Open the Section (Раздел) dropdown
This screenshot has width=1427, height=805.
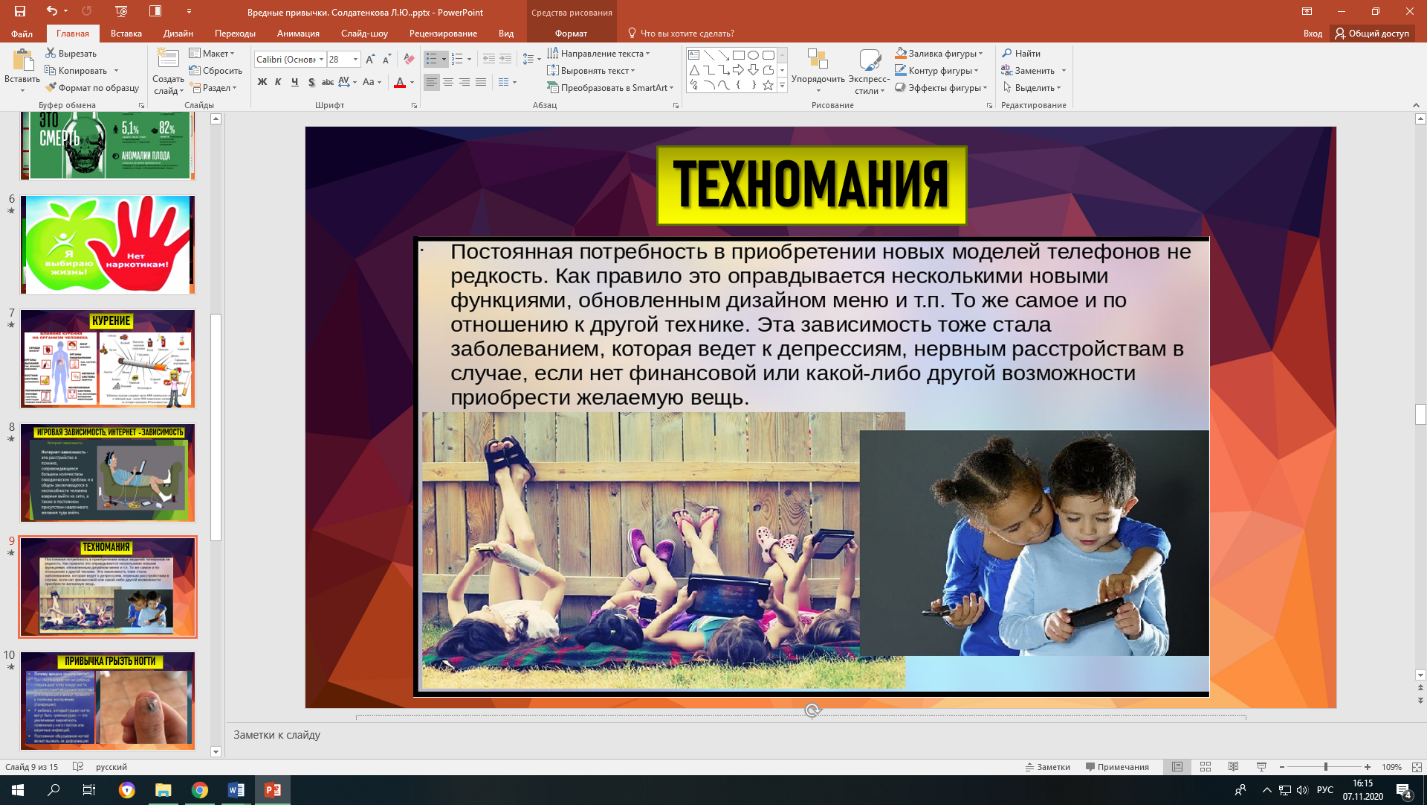pos(213,88)
